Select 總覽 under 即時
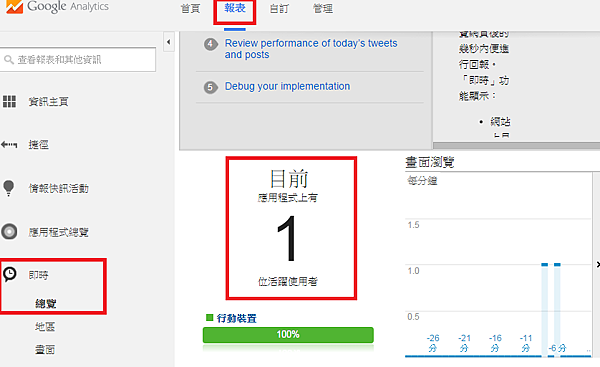The width and height of the screenshot is (600, 367). (x=46, y=303)
